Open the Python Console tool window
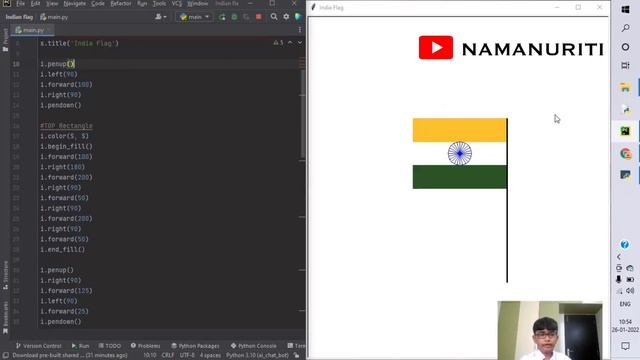Image resolution: width=640 pixels, height=360 pixels. tap(253, 346)
